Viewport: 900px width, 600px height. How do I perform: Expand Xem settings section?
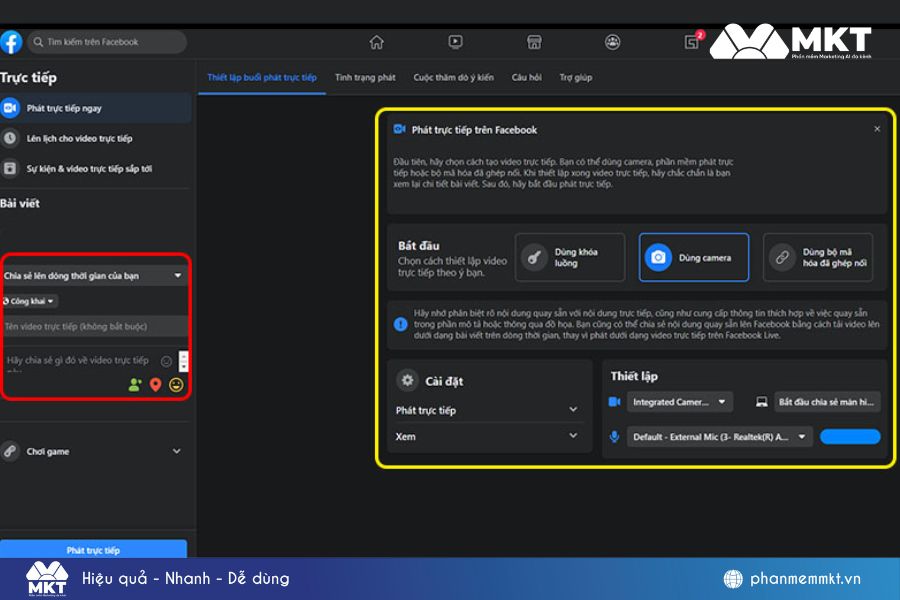tap(487, 436)
